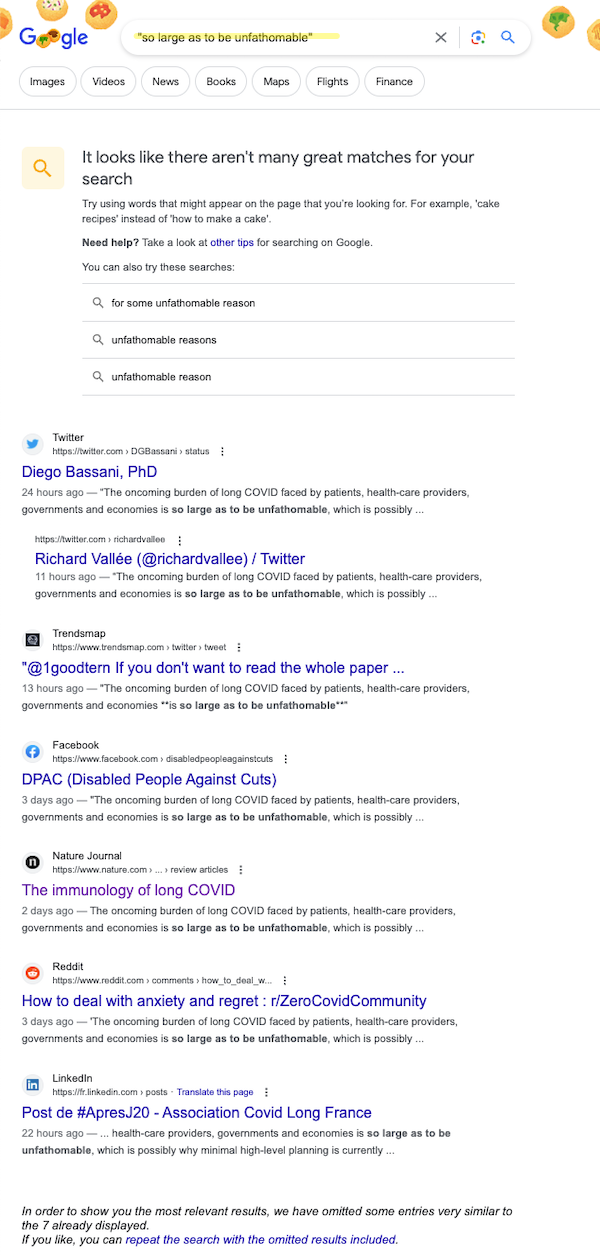Click the blue magnifier search icon
This screenshot has height=1257, width=600.
click(x=508, y=37)
